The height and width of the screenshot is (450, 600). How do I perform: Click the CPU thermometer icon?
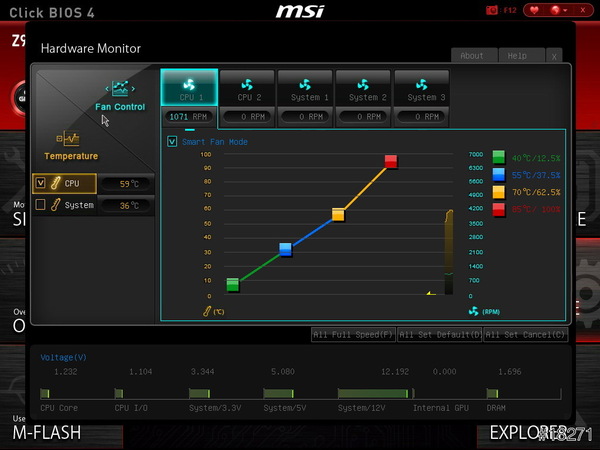click(x=55, y=183)
